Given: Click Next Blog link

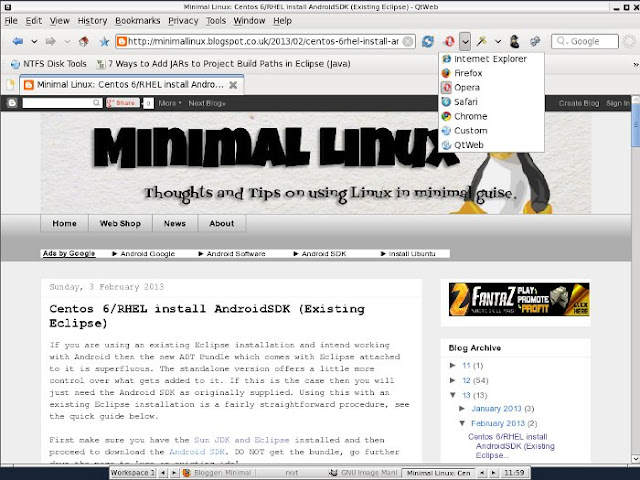Looking at the screenshot, I should (x=207, y=103).
